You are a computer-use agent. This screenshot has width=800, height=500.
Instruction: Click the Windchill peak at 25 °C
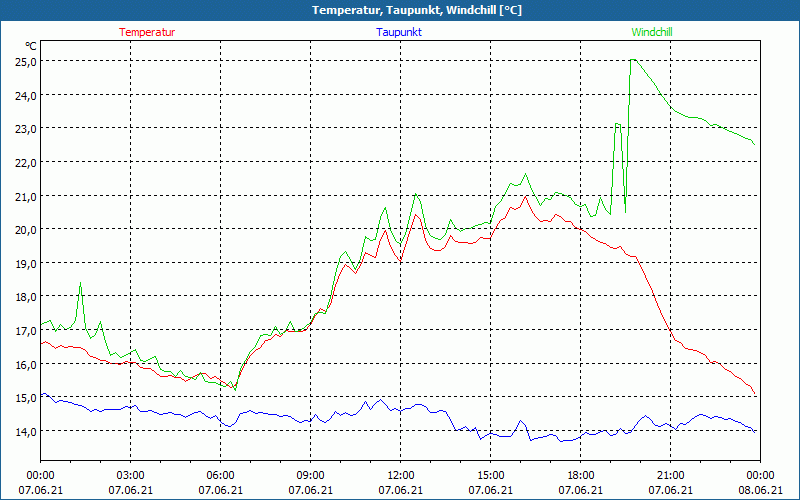633,60
